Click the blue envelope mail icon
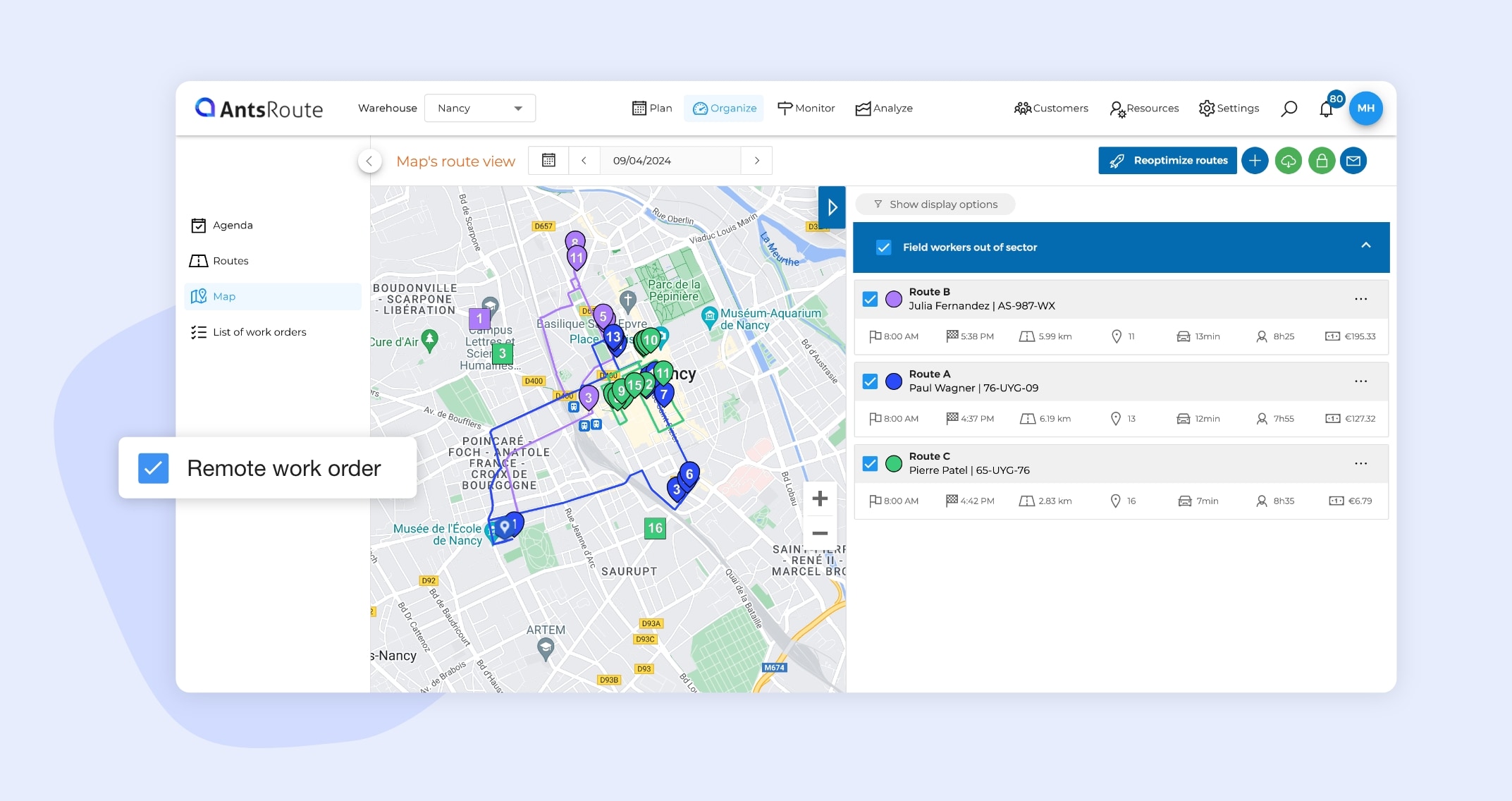 (x=1353, y=161)
